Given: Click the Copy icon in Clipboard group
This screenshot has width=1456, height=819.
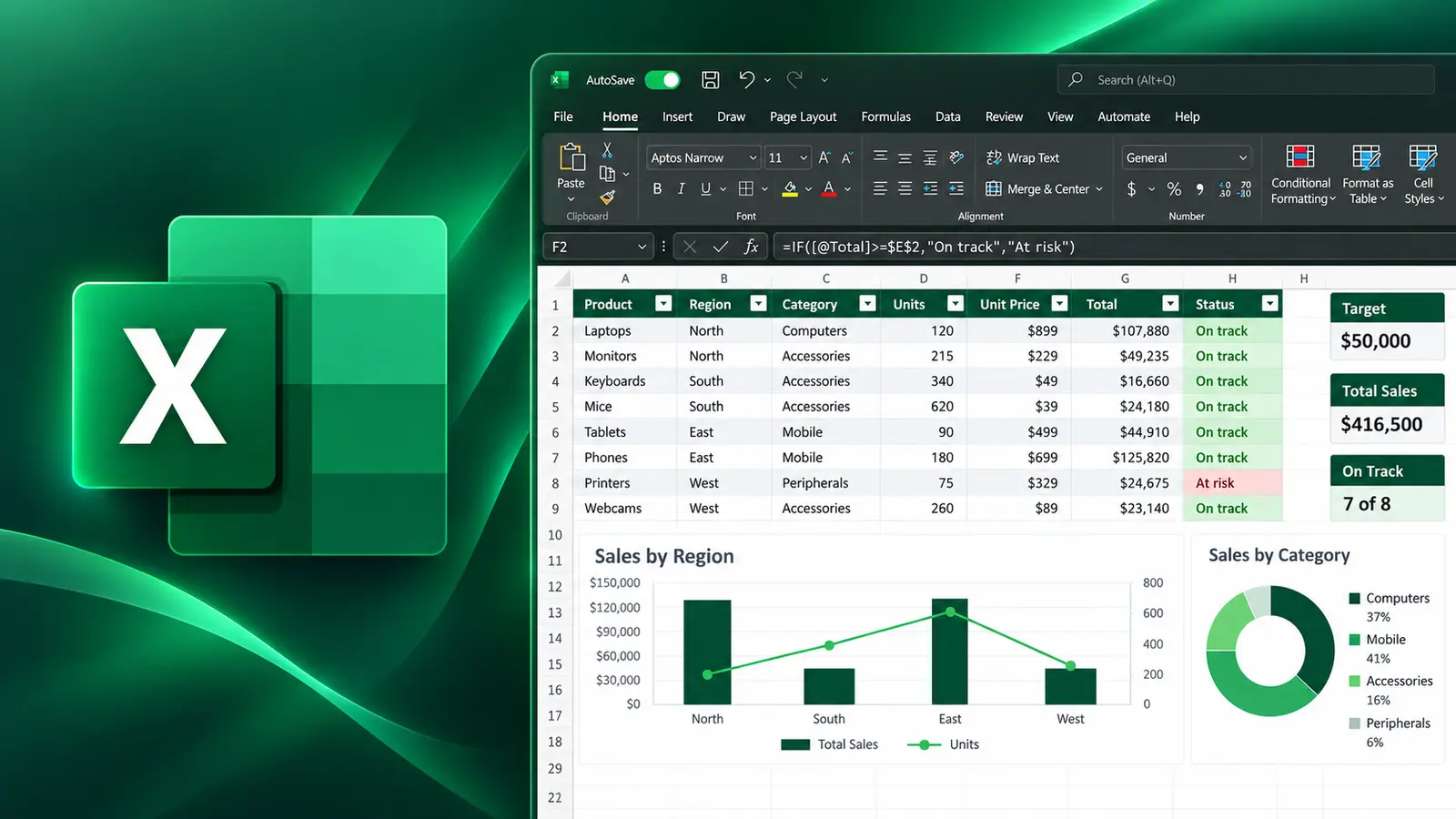Looking at the screenshot, I should [x=607, y=174].
